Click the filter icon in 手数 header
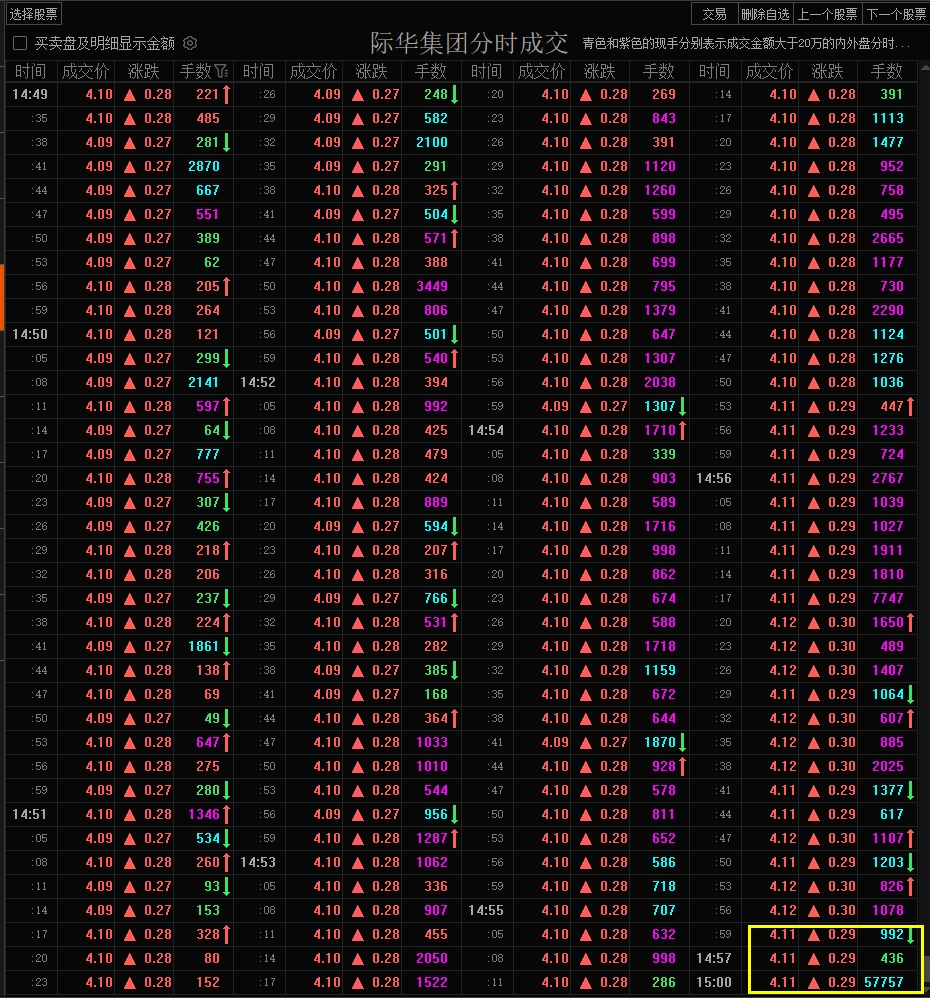 (221, 71)
